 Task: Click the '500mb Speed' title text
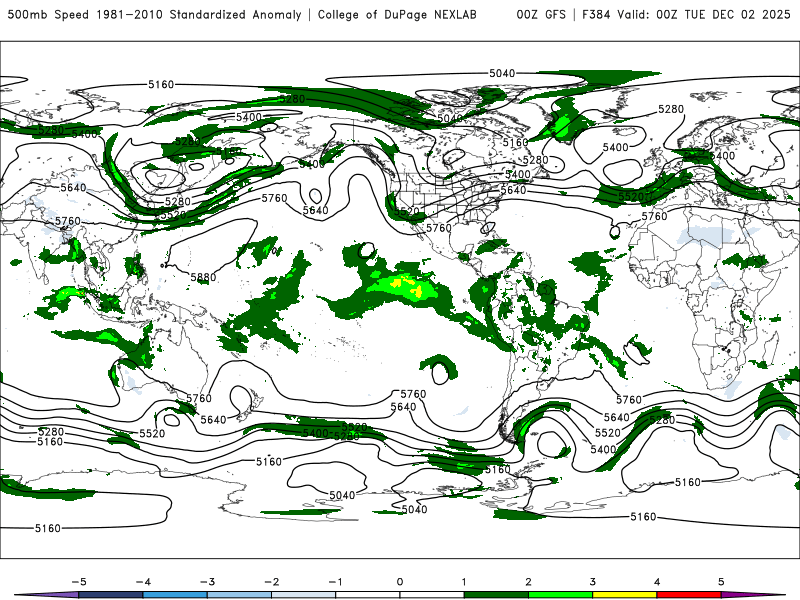tap(49, 14)
